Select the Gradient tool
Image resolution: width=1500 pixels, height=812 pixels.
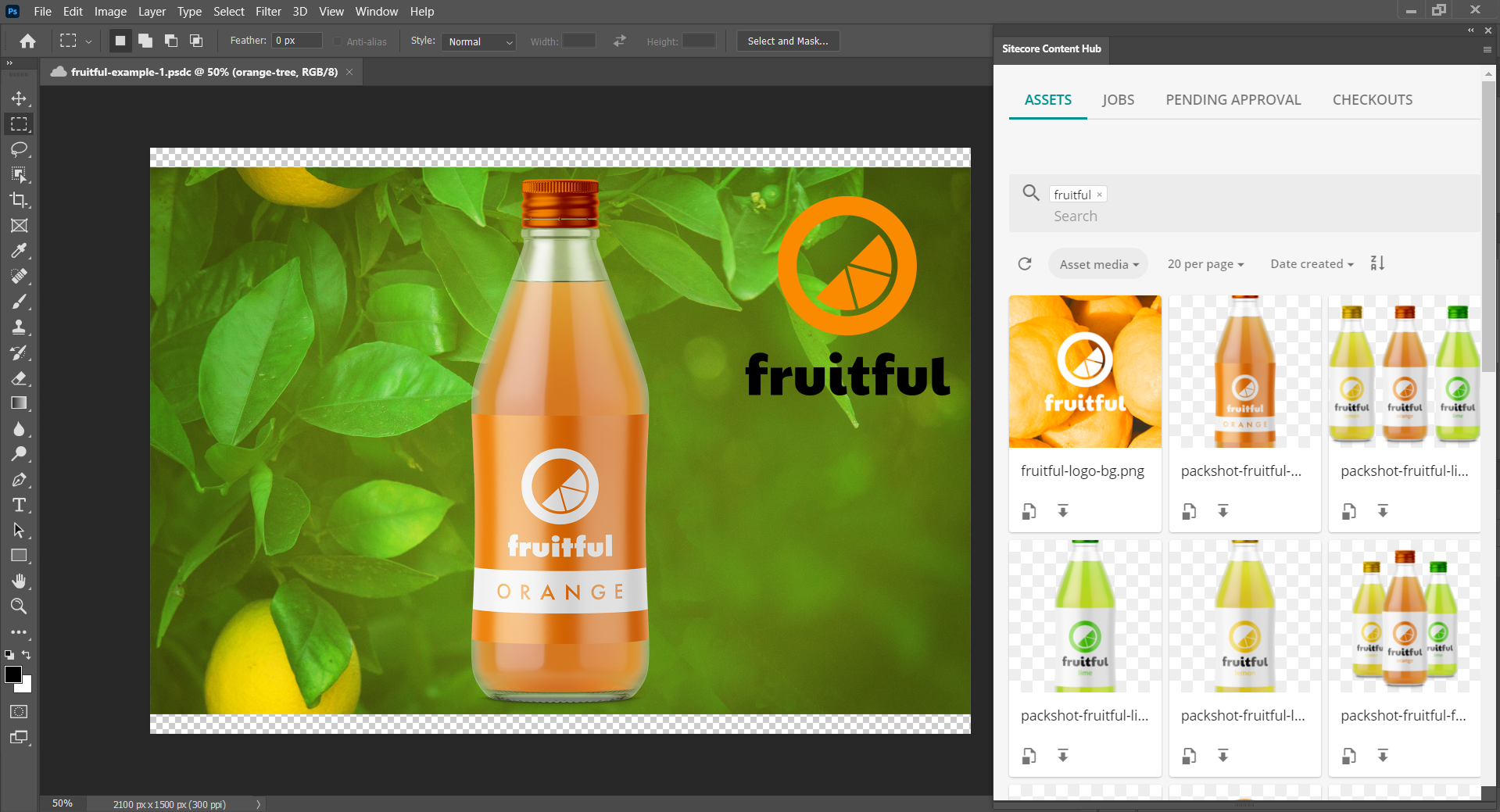click(x=19, y=403)
